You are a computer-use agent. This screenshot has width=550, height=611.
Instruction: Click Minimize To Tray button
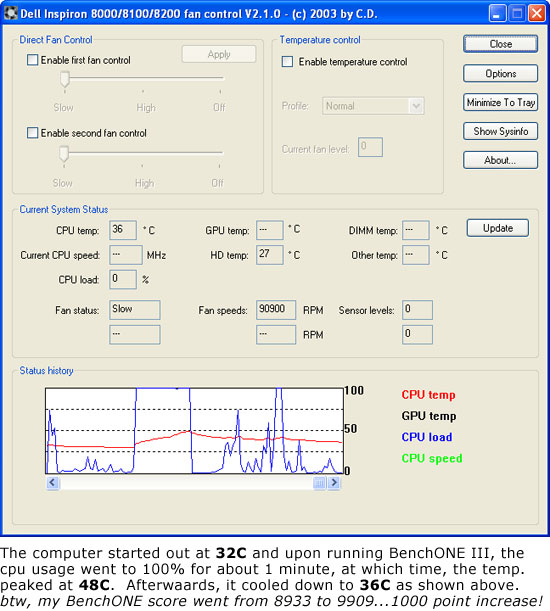click(500, 102)
